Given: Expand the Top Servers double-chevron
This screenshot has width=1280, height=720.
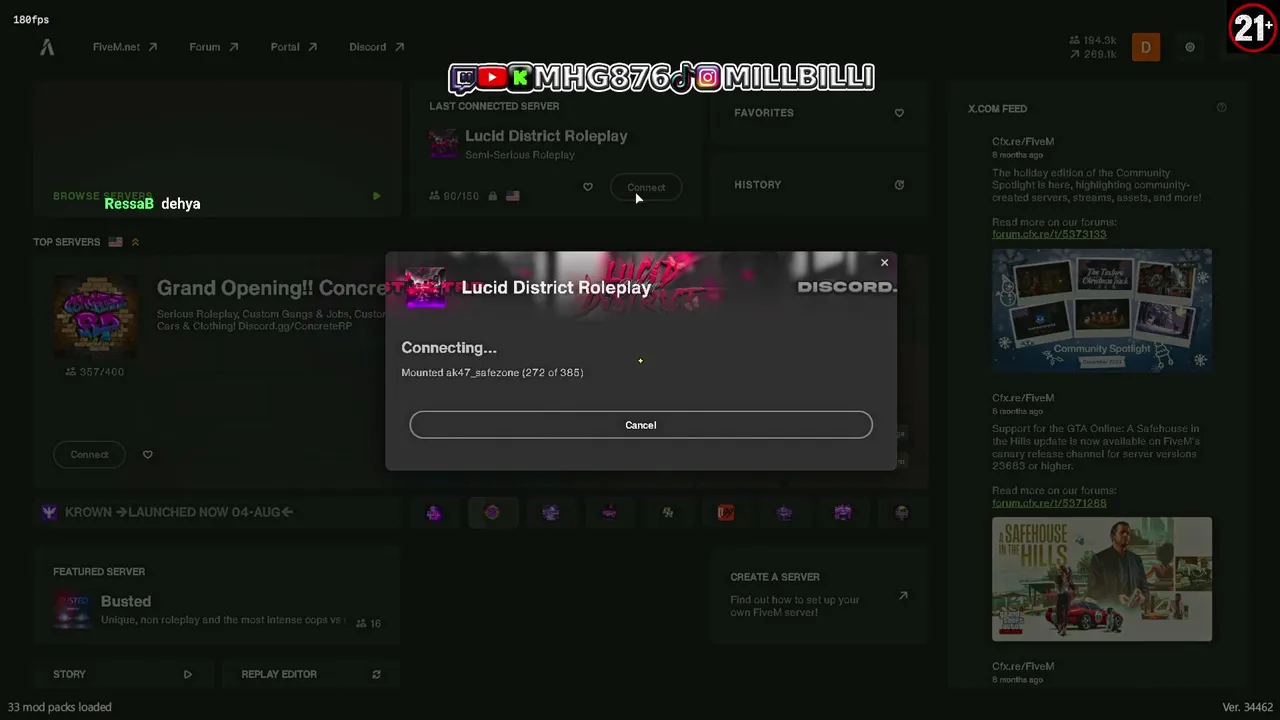Looking at the screenshot, I should pyautogui.click(x=135, y=242).
